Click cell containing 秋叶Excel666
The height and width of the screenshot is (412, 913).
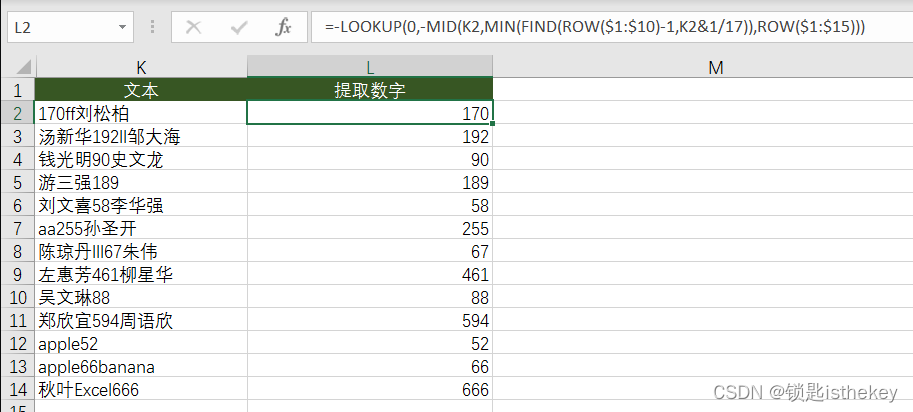pos(141,389)
